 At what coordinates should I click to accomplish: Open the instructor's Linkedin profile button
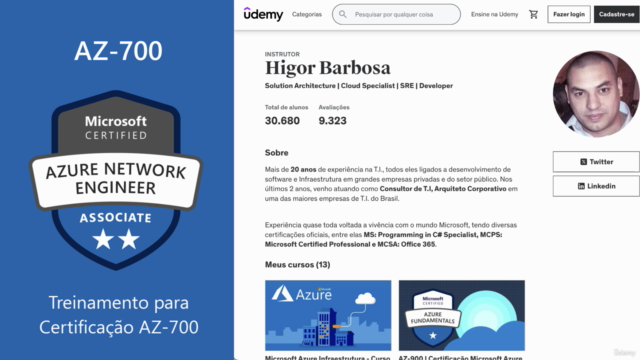tap(596, 186)
